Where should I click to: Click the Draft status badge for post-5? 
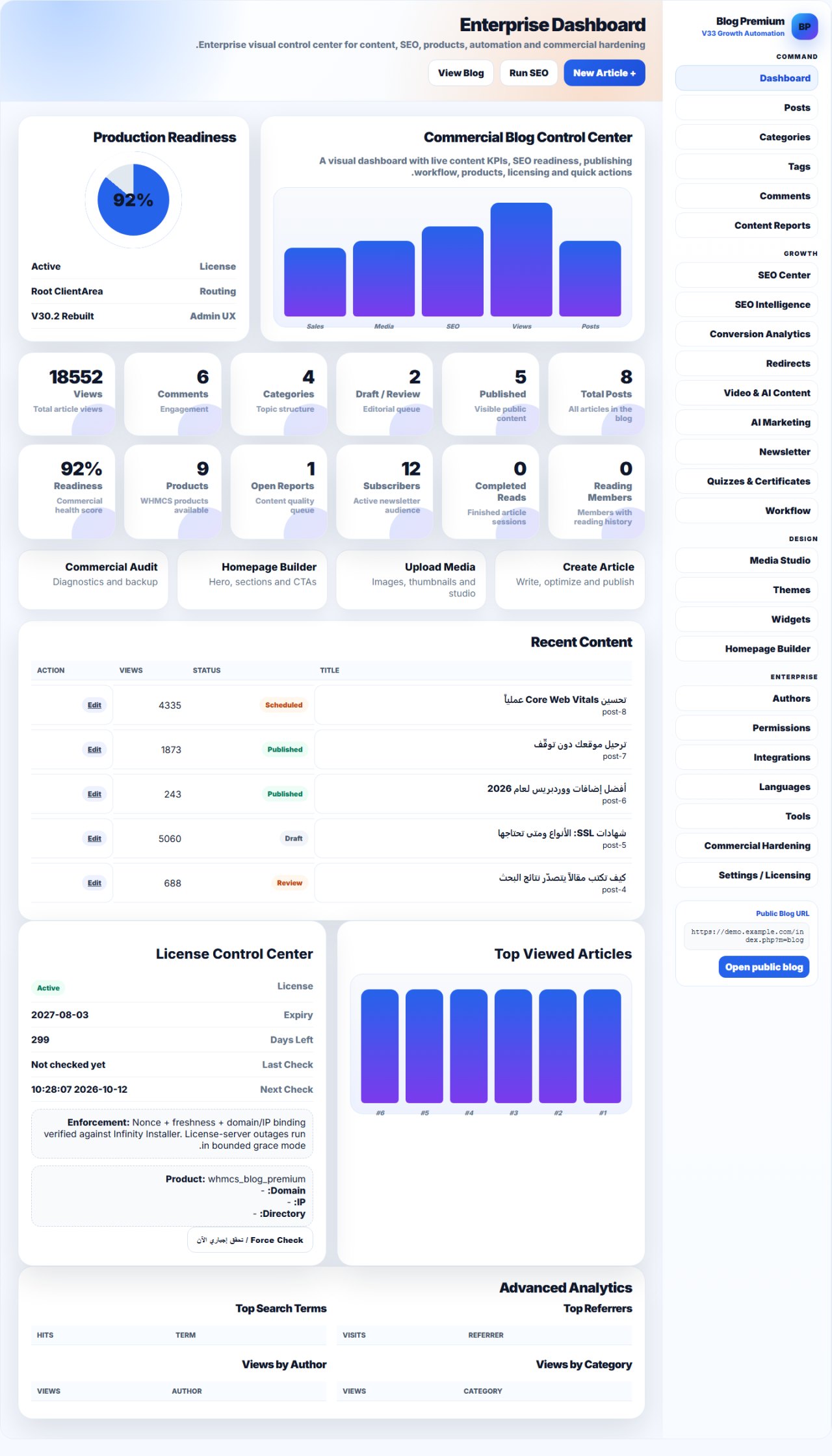point(293,838)
